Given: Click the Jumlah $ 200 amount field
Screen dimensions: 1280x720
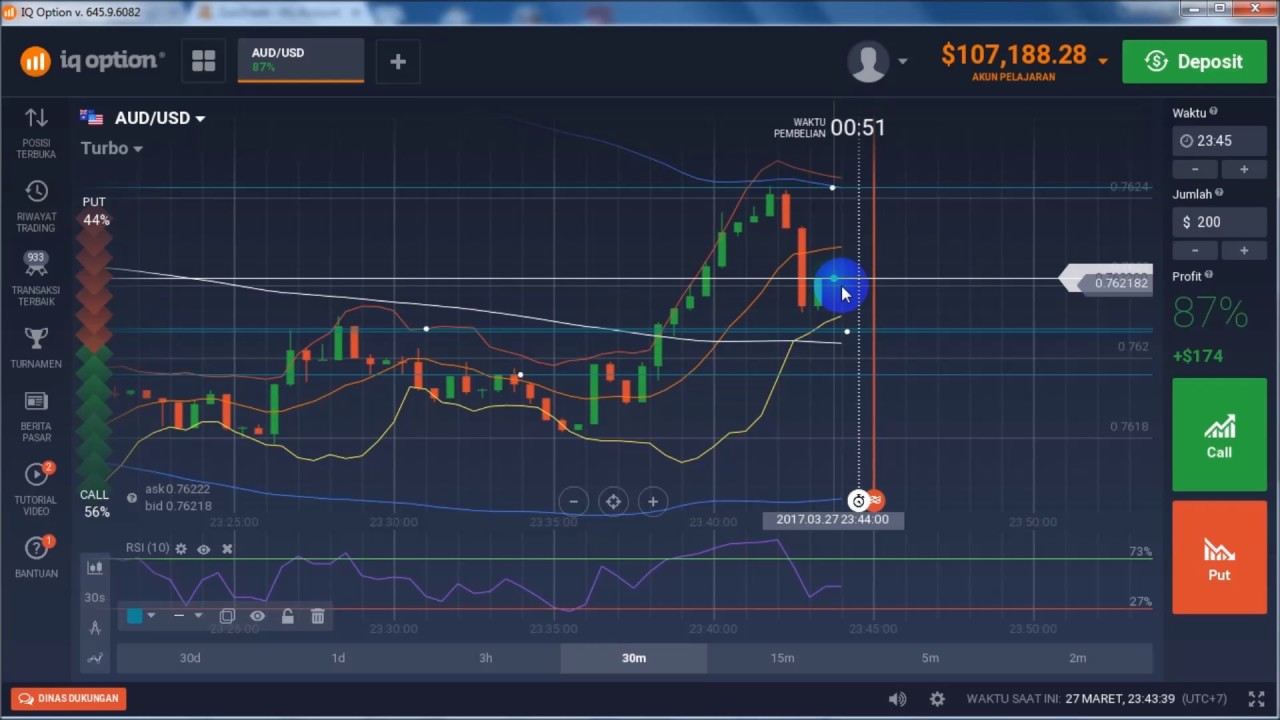Looking at the screenshot, I should (x=1219, y=222).
